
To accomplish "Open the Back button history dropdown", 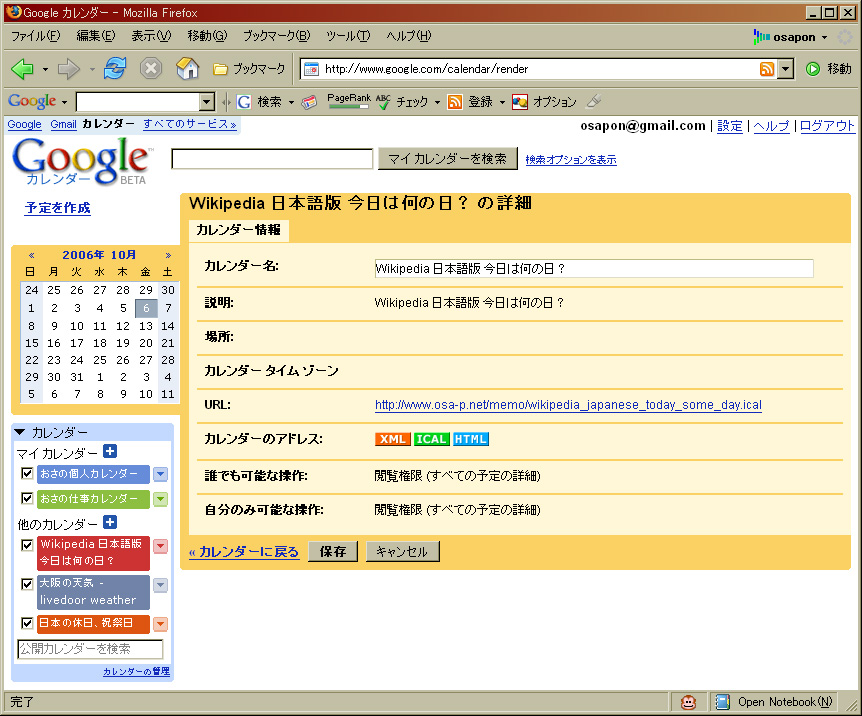I will pos(45,69).
